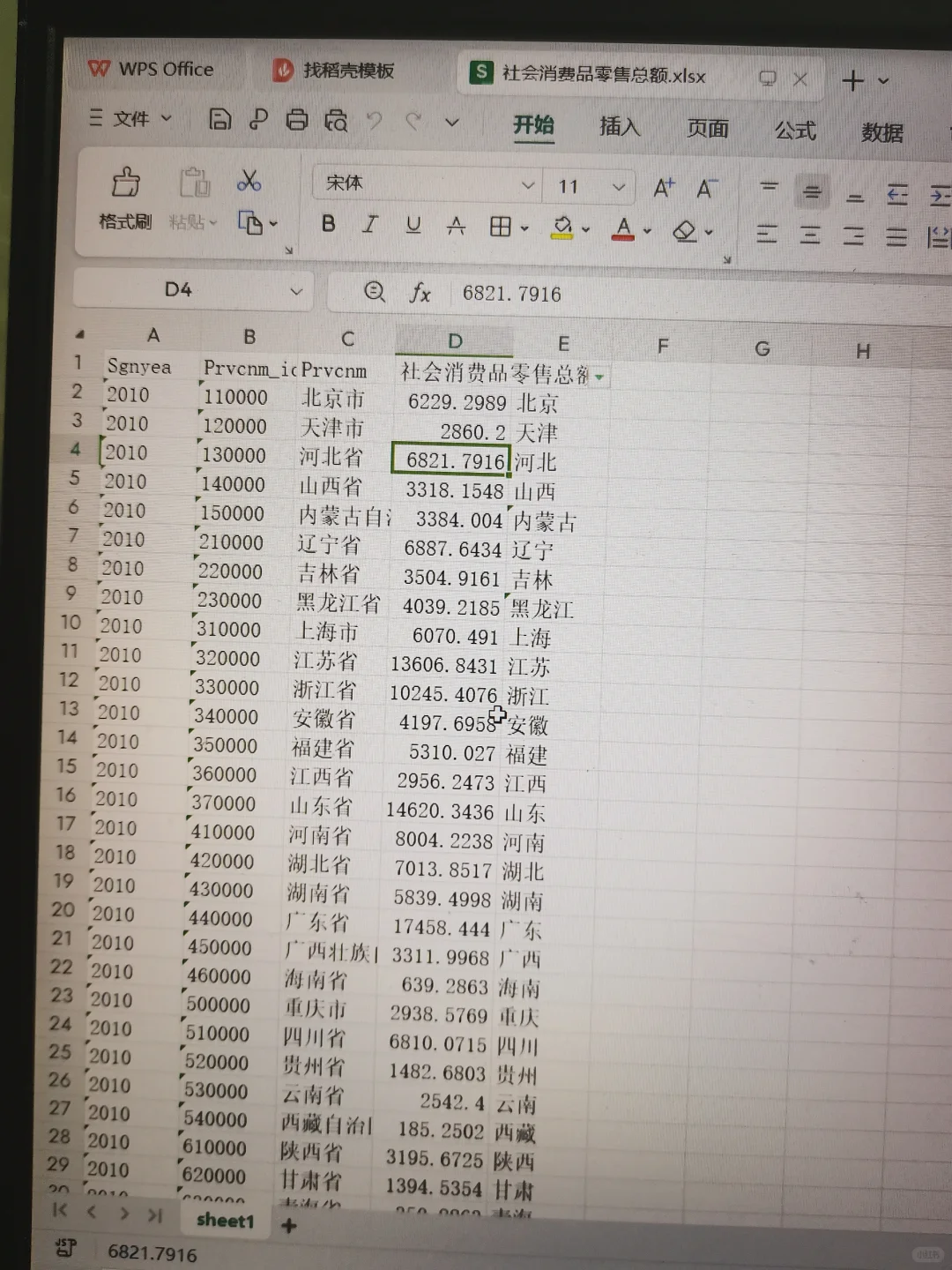Open the 找稻壳模板 tab
The width and height of the screenshot is (952, 1270).
(x=333, y=71)
